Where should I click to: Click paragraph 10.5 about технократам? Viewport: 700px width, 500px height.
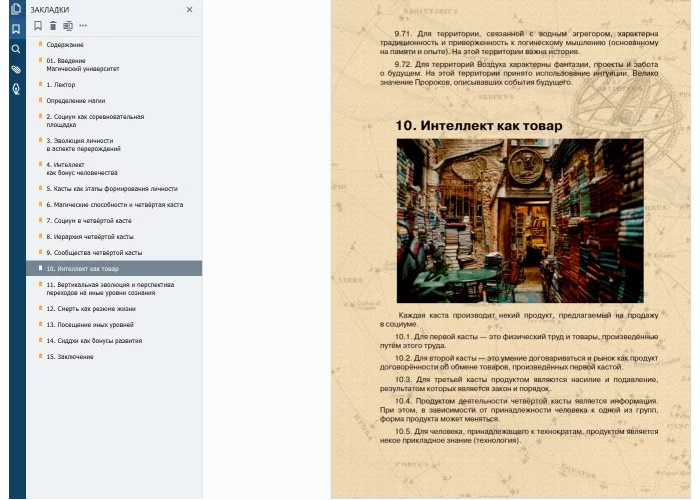[x=519, y=436]
